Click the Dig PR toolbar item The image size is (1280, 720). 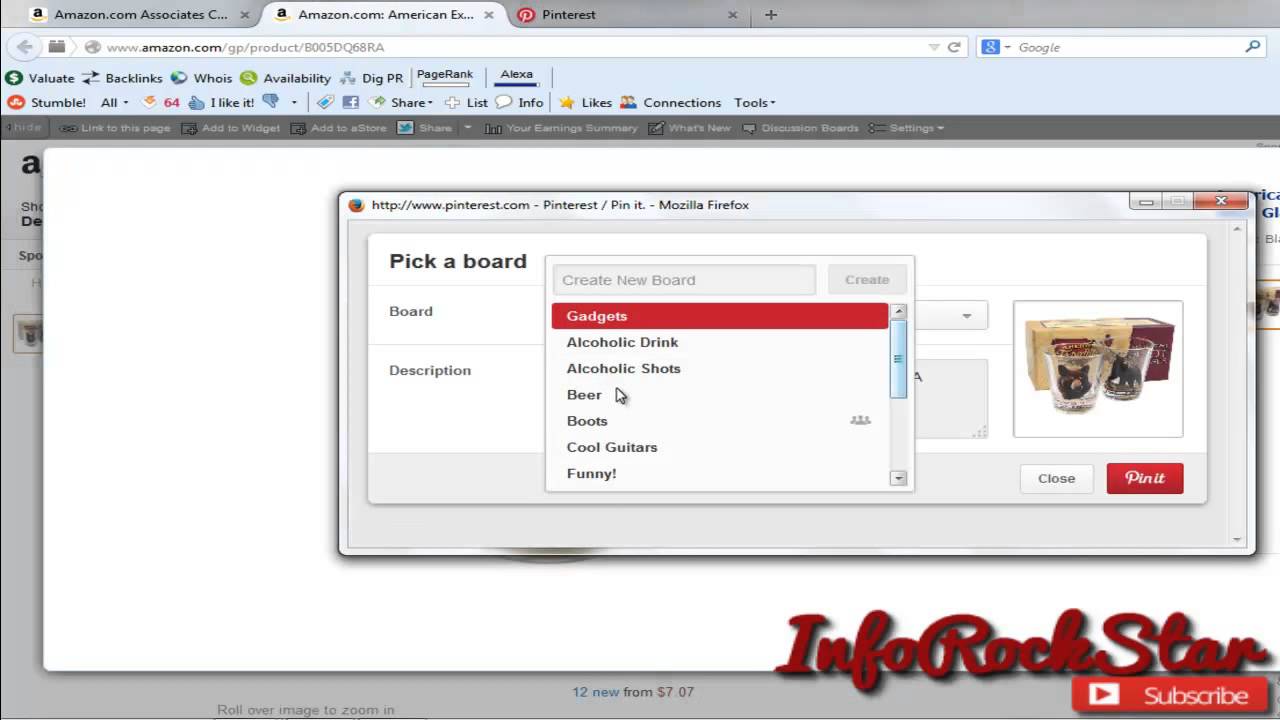[x=372, y=78]
